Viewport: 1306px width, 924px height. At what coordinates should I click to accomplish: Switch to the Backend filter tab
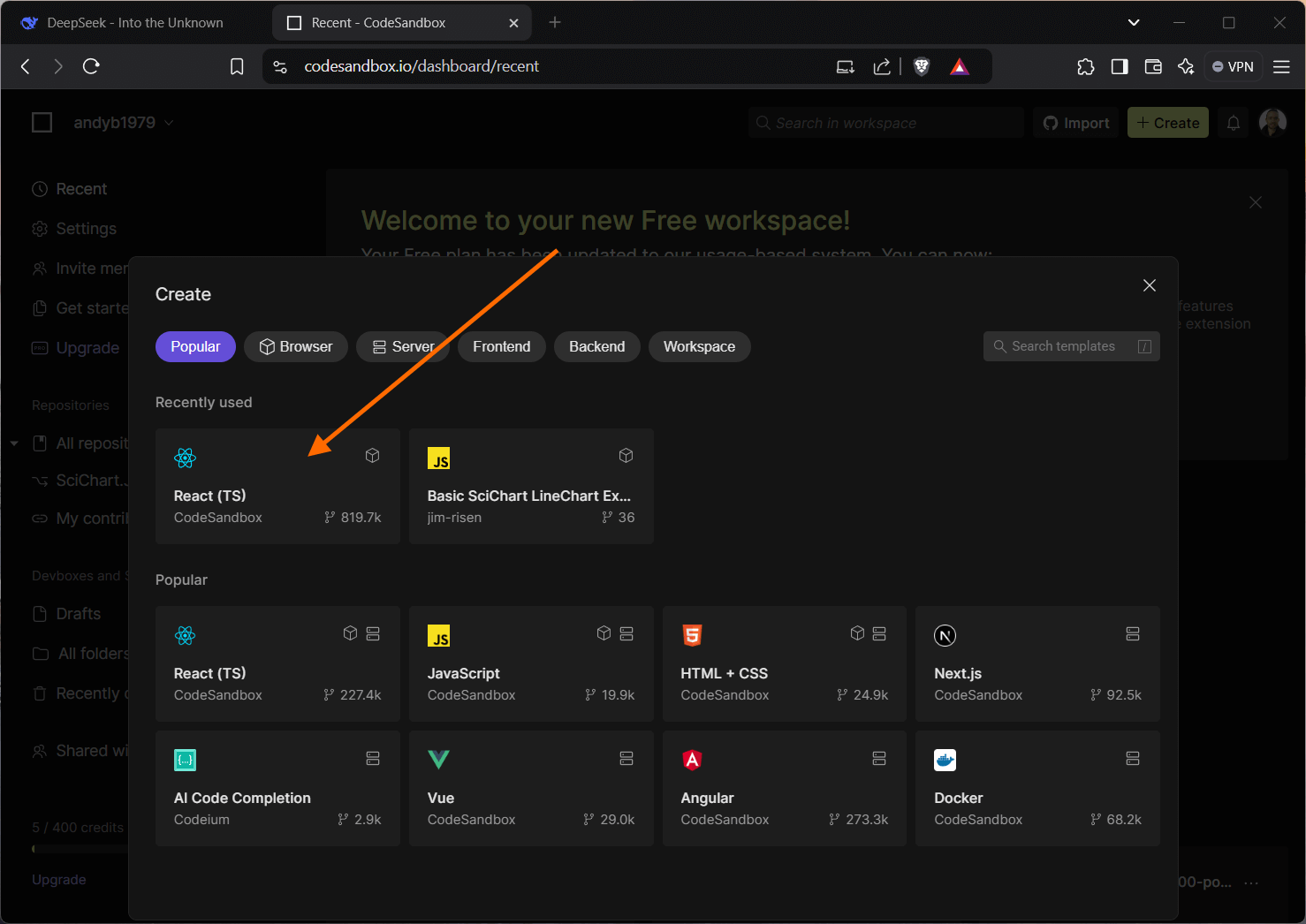596,346
